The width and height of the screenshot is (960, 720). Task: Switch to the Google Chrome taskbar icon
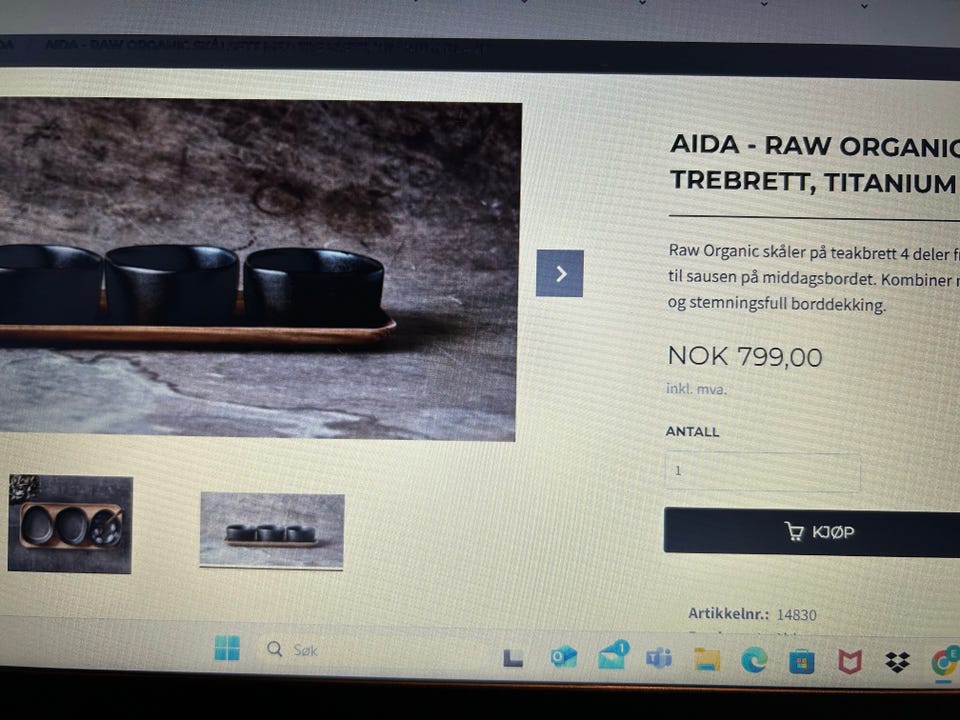pyautogui.click(x=945, y=662)
